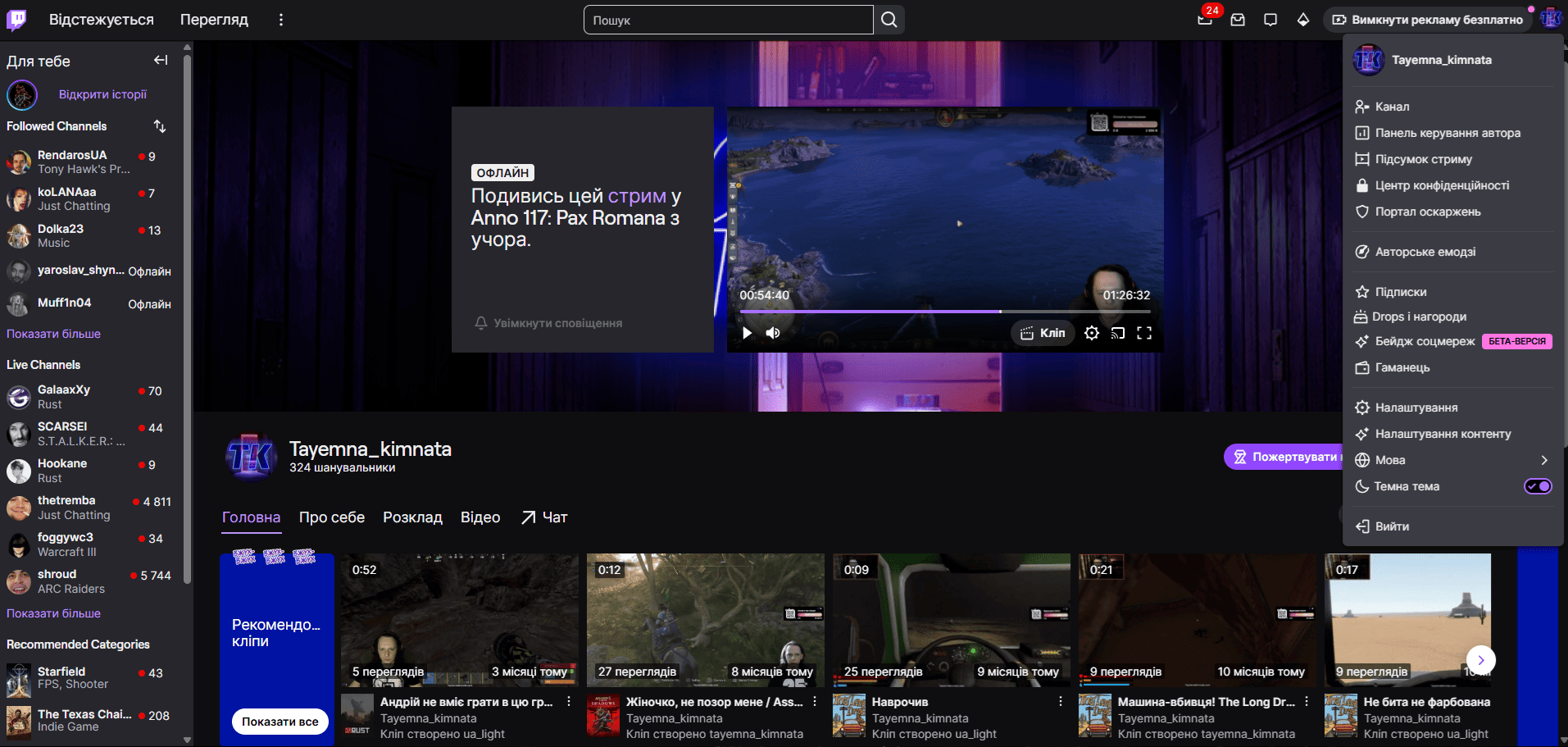This screenshot has width=1568, height=747.
Task: Select Вийти in the user menu
Action: click(x=1392, y=526)
